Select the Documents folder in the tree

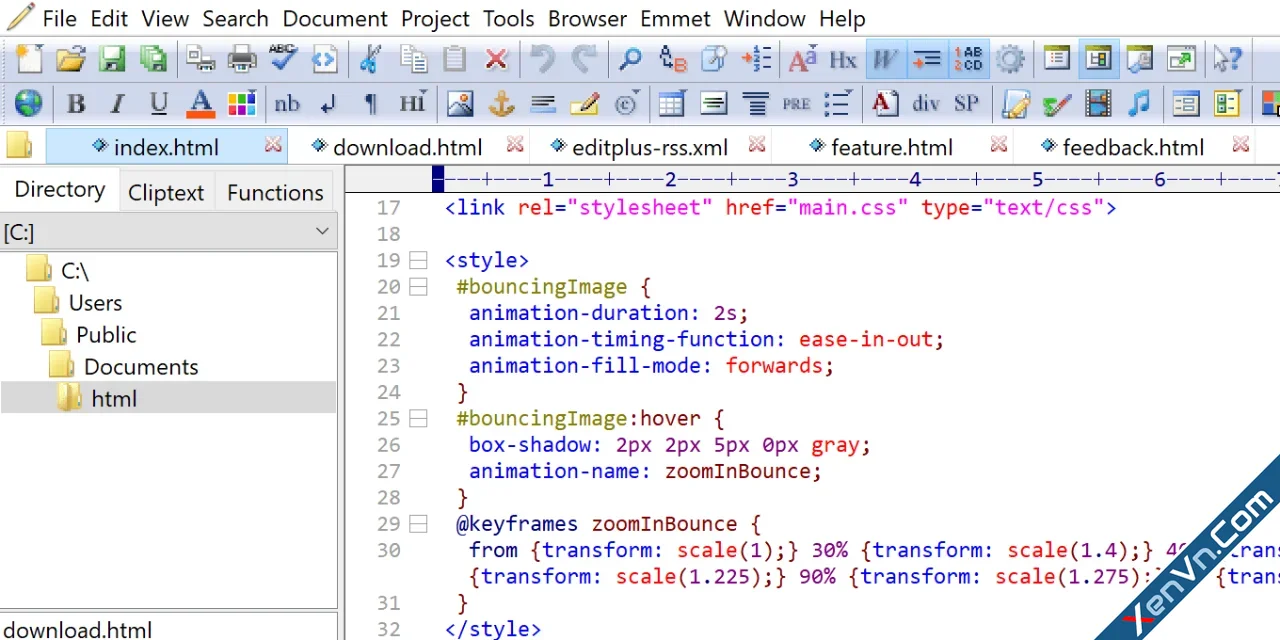point(141,367)
